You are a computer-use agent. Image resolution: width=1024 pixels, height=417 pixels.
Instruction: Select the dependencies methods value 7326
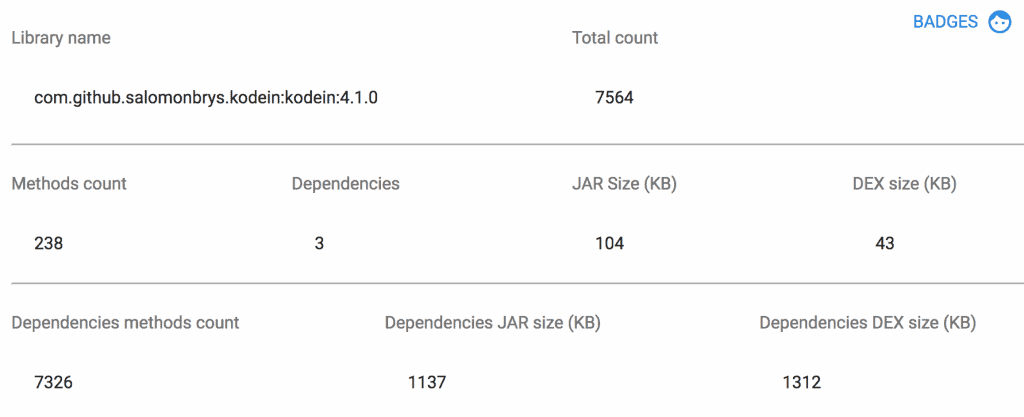point(53,382)
